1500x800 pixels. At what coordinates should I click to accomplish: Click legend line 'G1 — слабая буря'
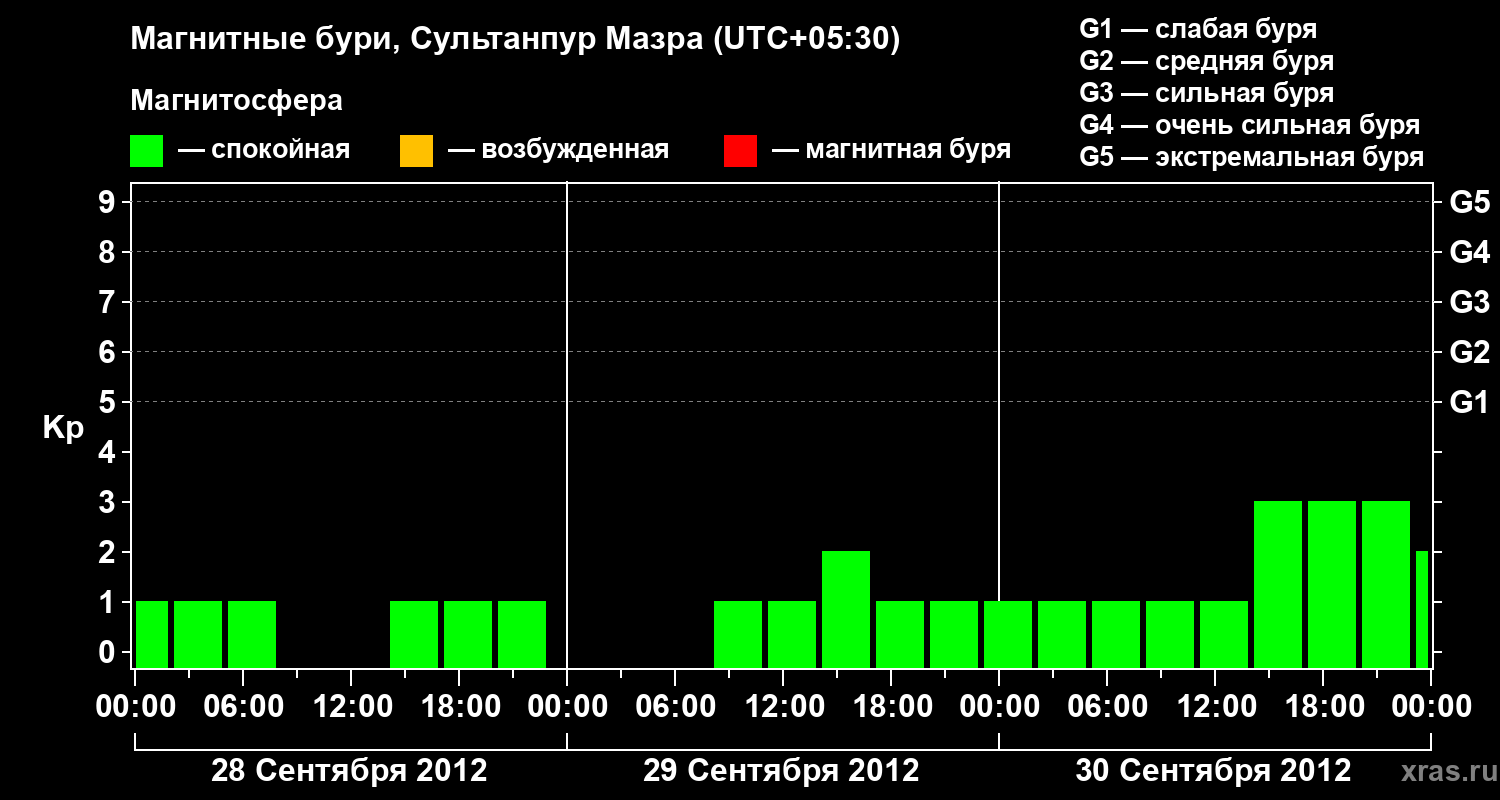tap(1198, 28)
